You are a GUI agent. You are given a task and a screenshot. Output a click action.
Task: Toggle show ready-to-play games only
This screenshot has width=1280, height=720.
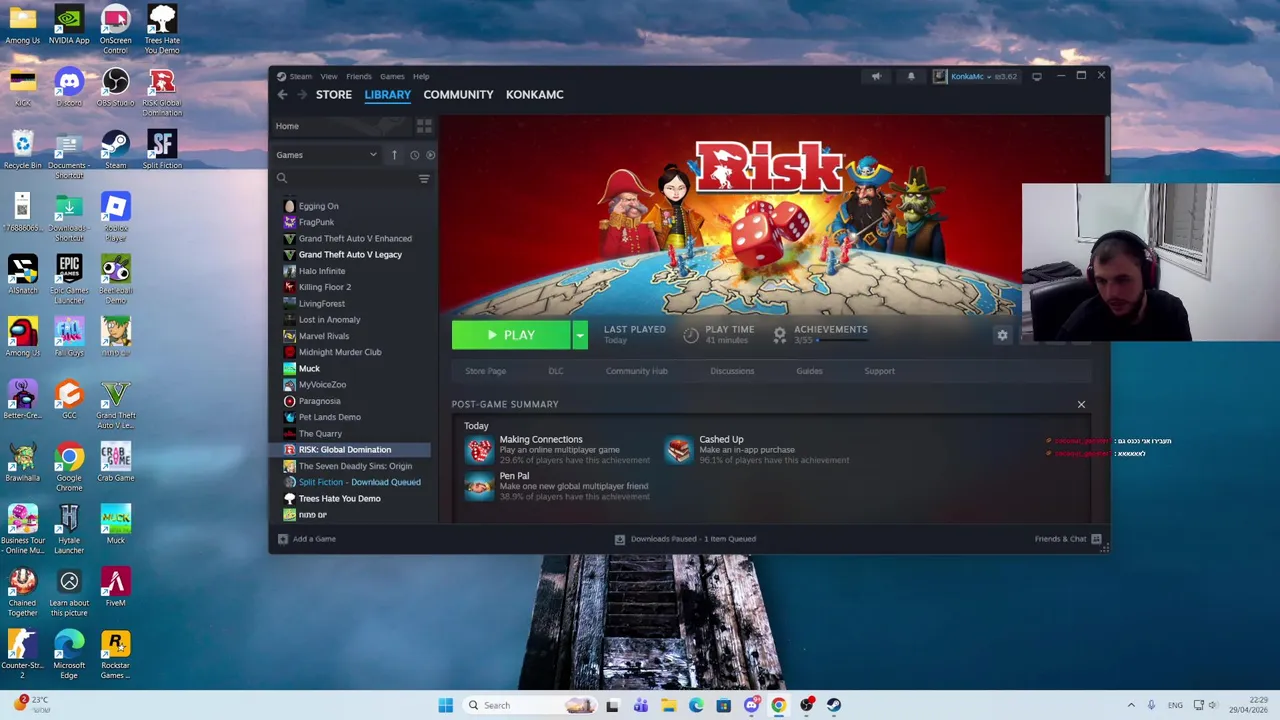[430, 155]
